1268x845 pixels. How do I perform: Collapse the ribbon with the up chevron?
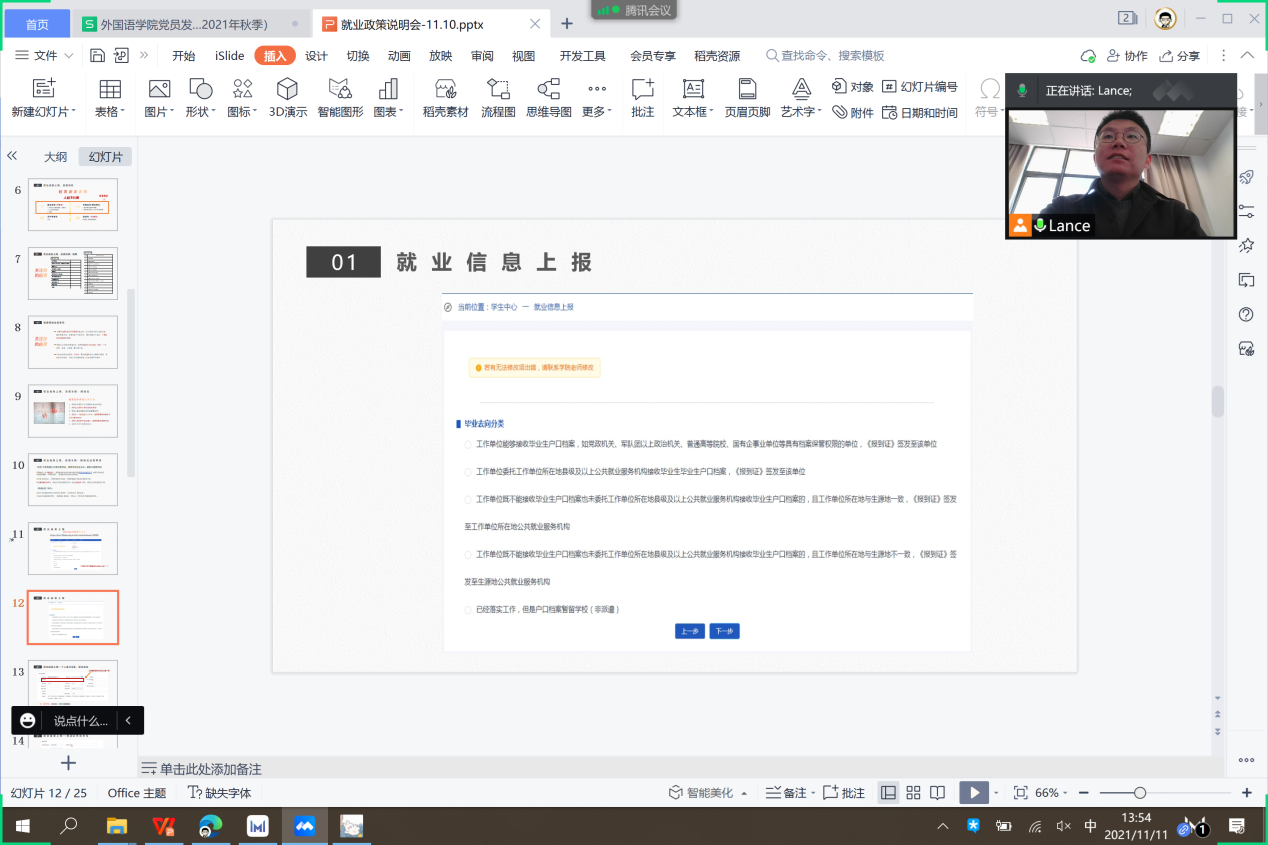pos(1247,56)
